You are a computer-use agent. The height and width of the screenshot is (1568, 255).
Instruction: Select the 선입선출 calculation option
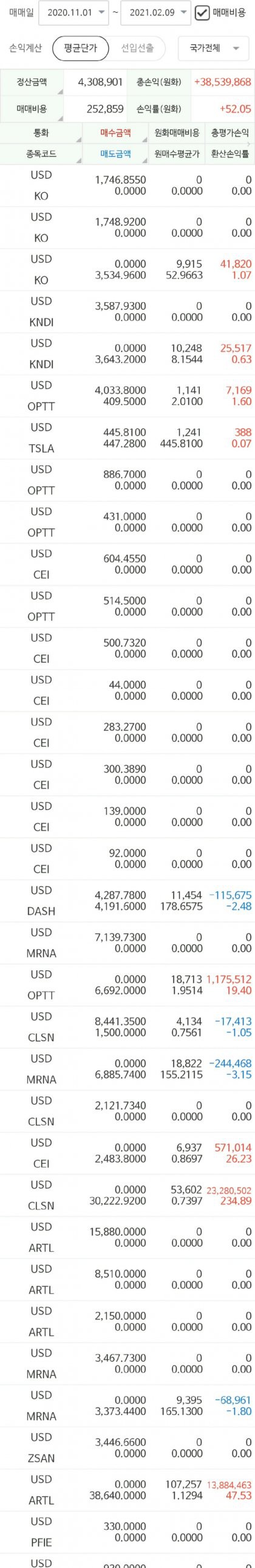click(137, 48)
